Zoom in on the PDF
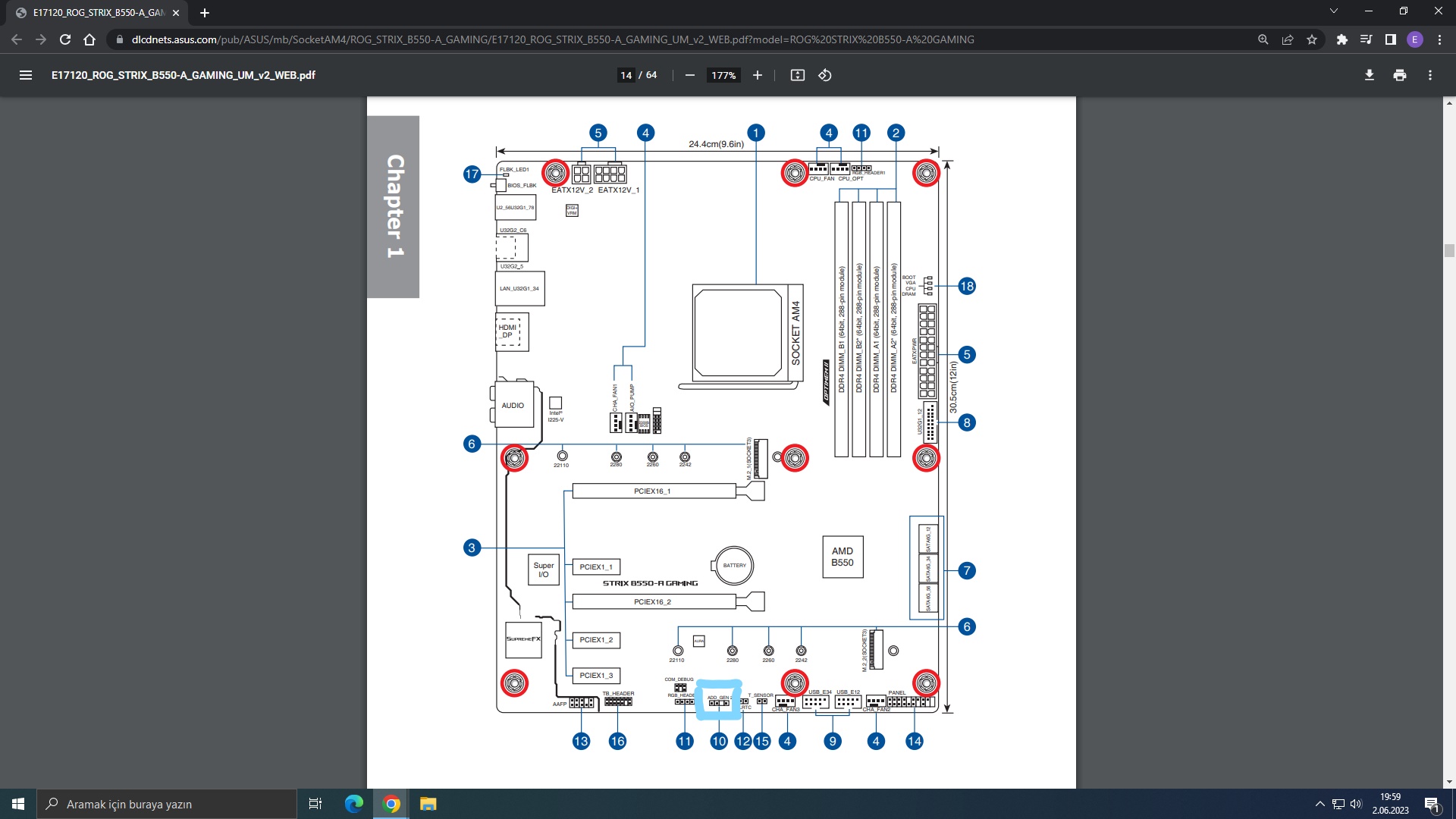The height and width of the screenshot is (819, 1456). point(757,75)
